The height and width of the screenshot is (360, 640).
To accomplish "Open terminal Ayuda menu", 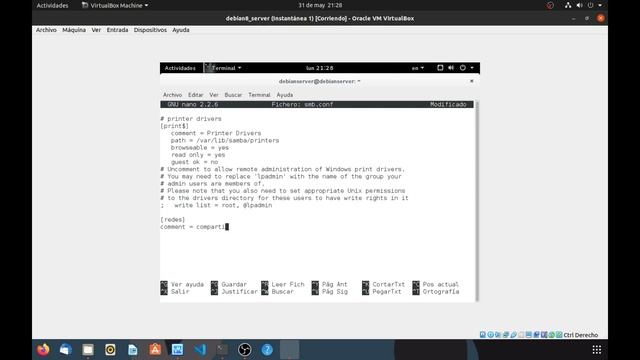I will 284,95.
